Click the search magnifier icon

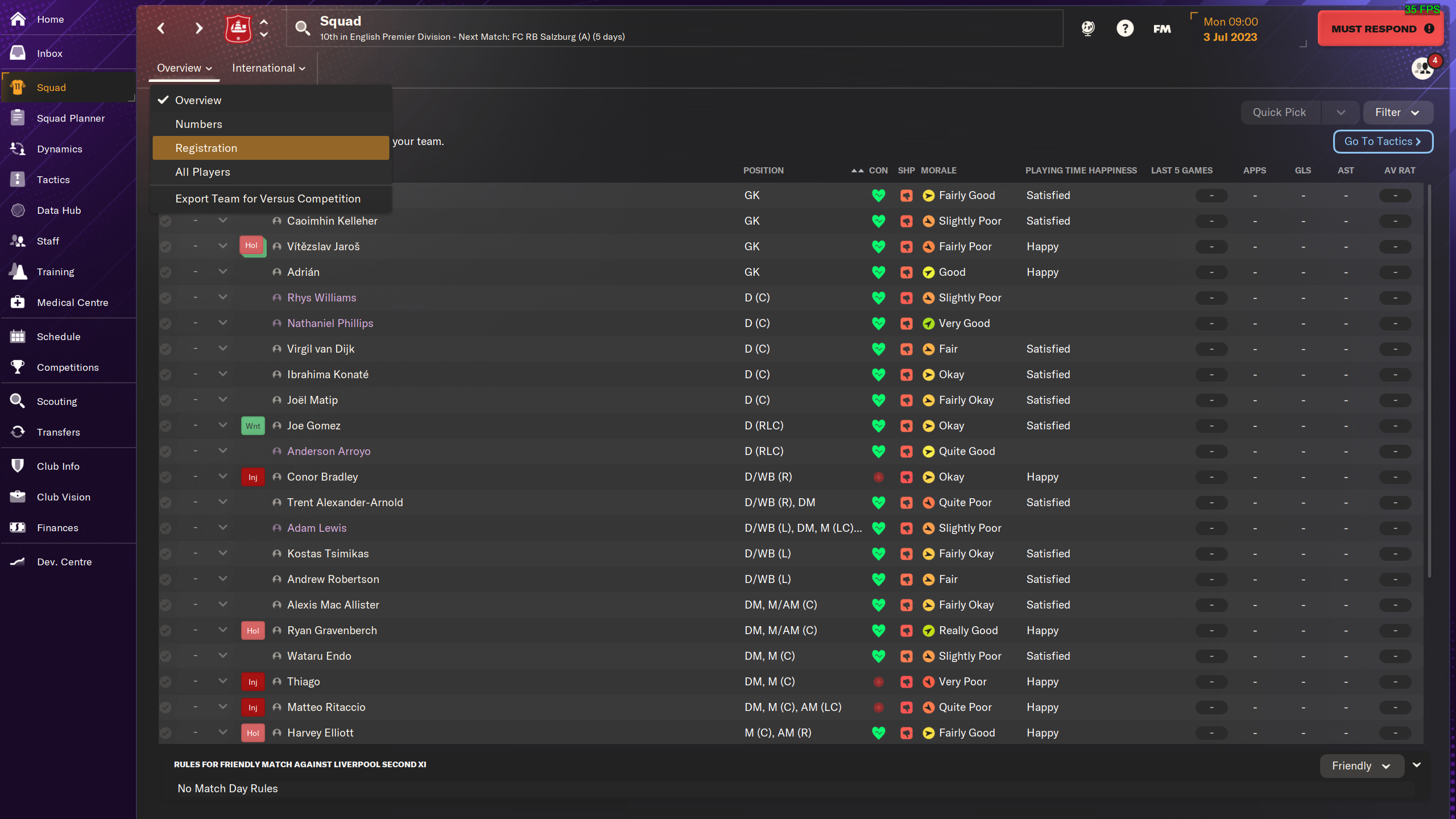click(303, 28)
